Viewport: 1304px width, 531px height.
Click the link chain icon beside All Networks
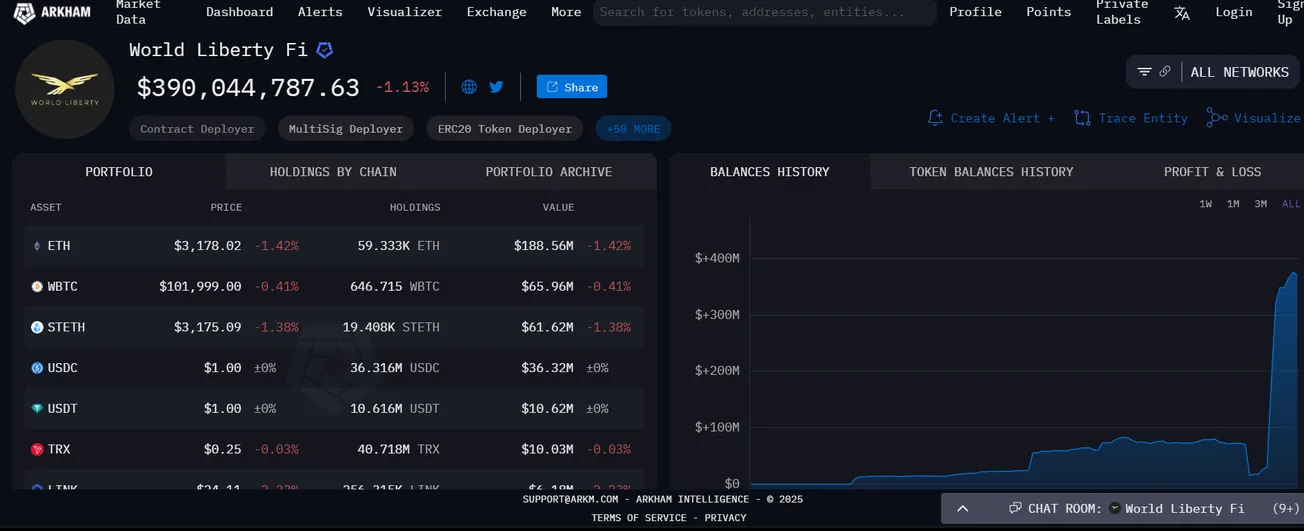point(1165,72)
